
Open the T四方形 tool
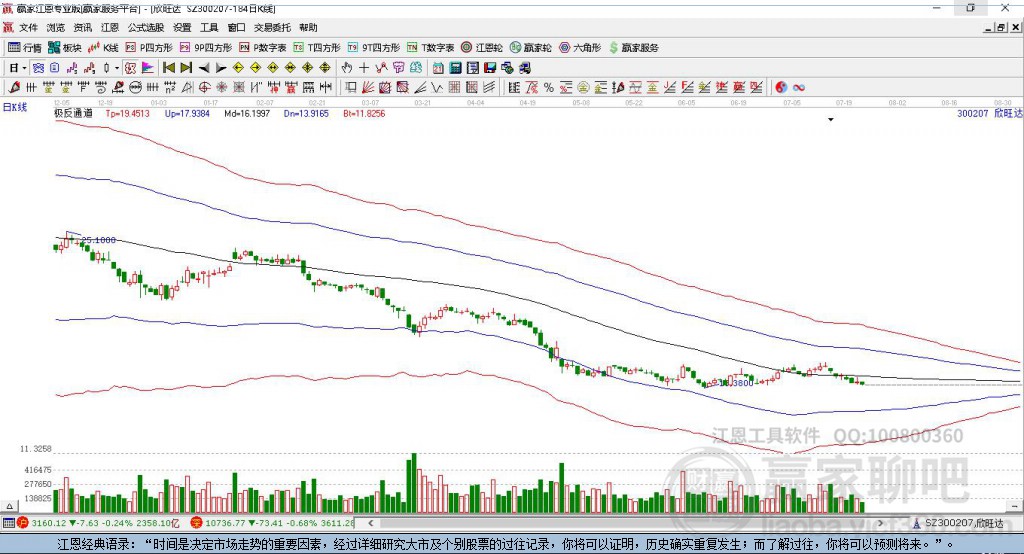tap(317, 48)
